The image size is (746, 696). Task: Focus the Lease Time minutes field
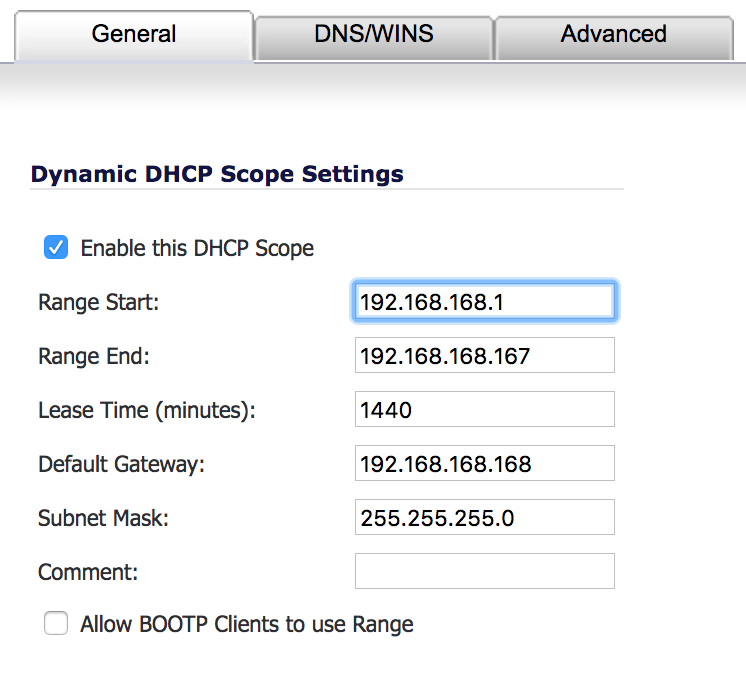(484, 409)
